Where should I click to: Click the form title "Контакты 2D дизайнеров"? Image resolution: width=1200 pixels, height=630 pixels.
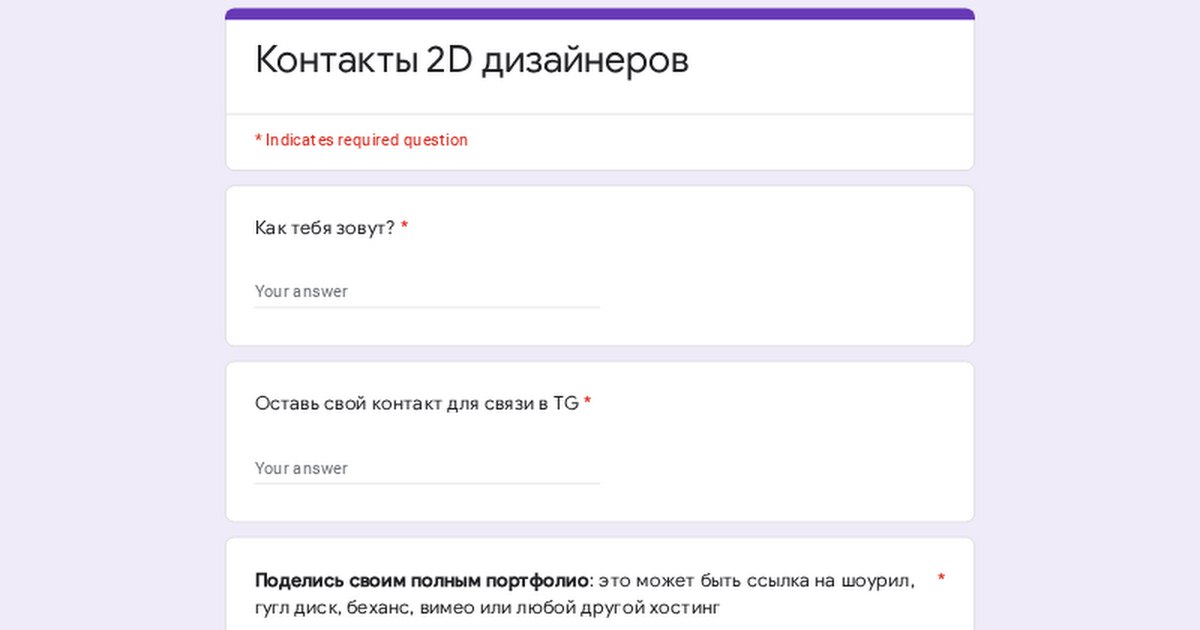pyautogui.click(x=471, y=61)
